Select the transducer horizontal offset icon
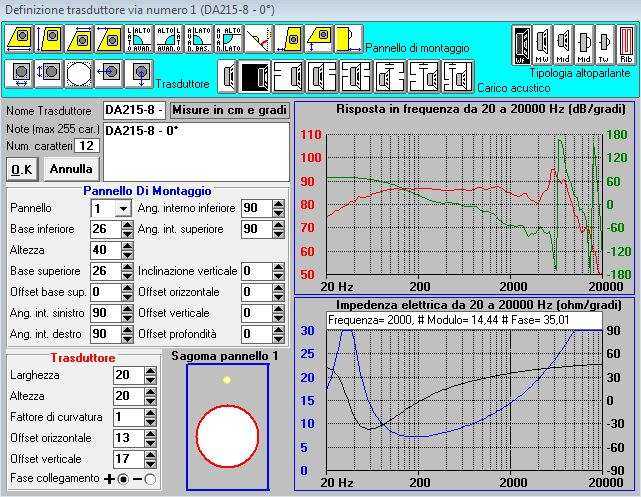 (x=109, y=74)
